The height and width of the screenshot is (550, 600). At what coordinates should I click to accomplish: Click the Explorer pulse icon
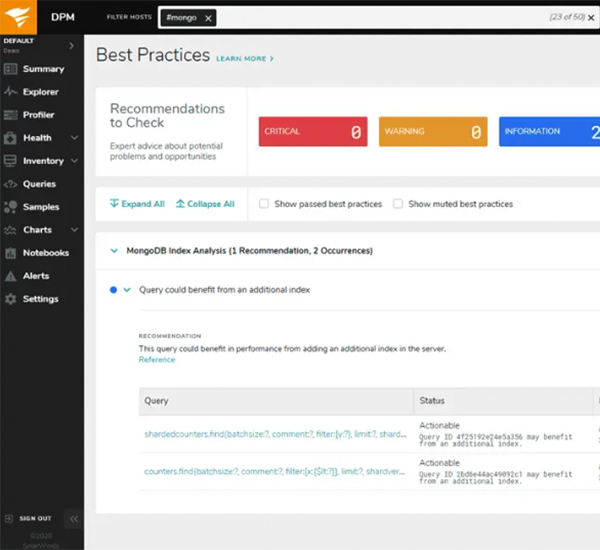point(10,92)
